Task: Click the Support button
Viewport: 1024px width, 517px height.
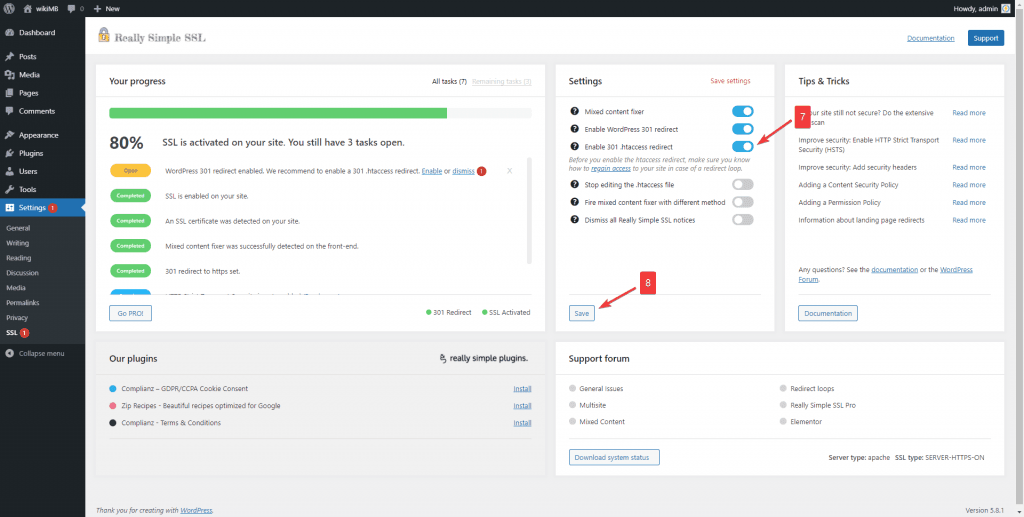Action: click(985, 39)
